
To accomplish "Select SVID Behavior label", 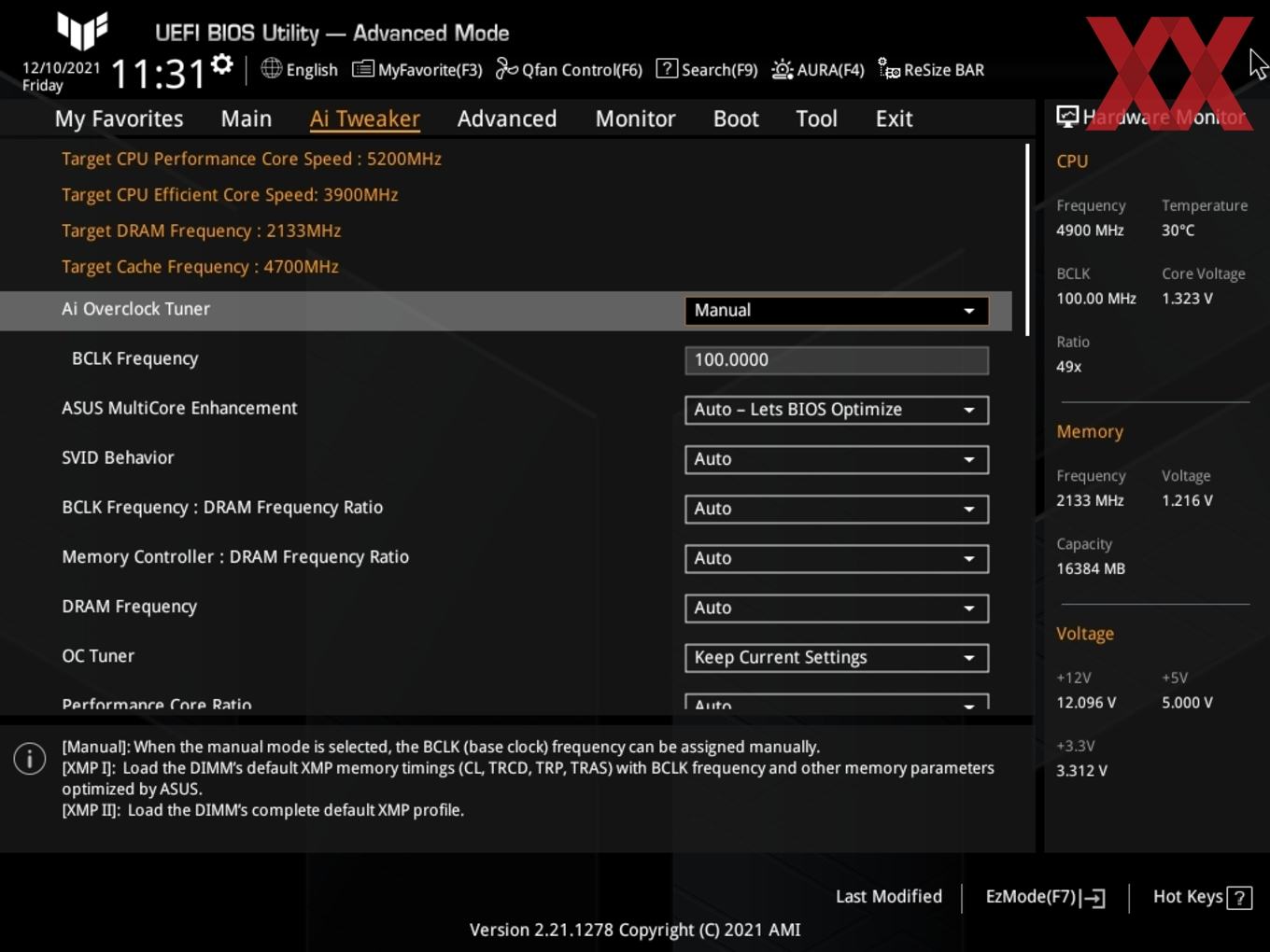I will 118,457.
